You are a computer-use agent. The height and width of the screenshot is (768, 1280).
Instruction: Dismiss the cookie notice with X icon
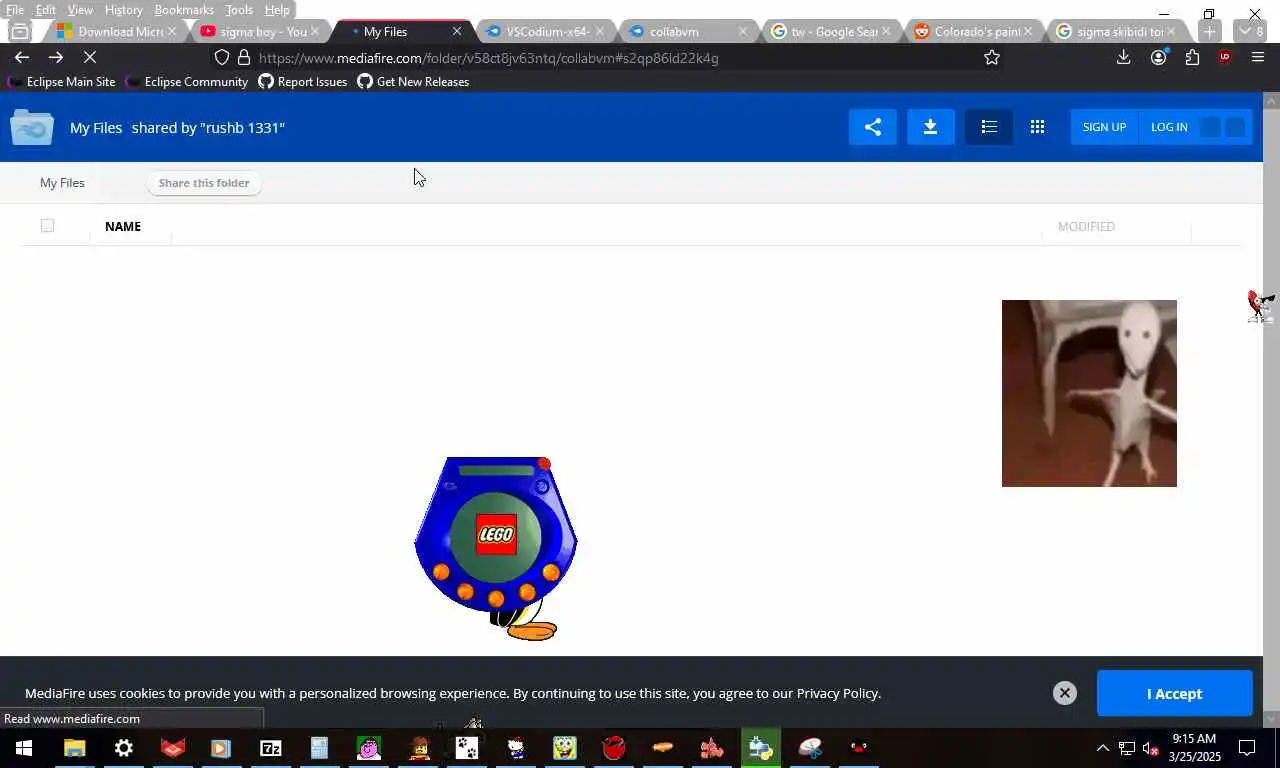pos(1065,693)
